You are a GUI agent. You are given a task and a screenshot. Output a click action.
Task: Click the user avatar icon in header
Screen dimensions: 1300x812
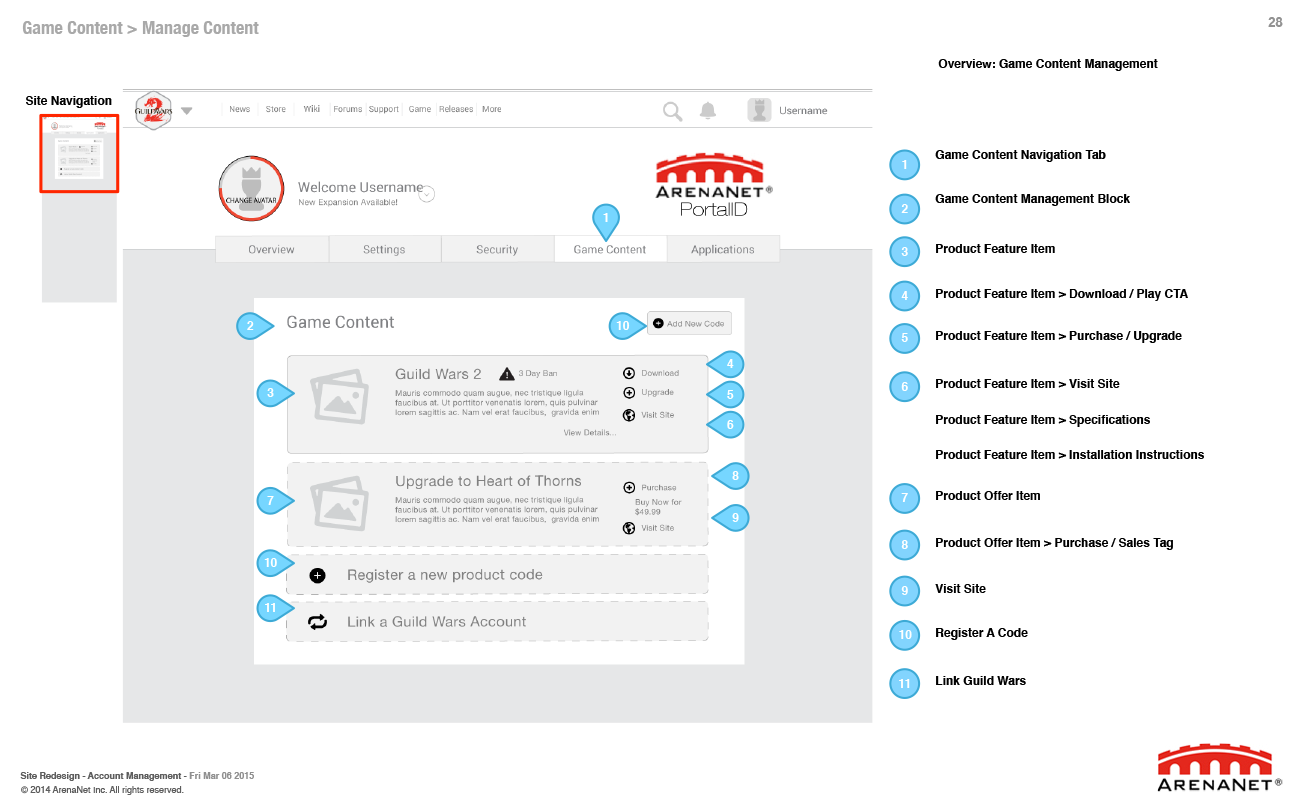click(x=760, y=110)
